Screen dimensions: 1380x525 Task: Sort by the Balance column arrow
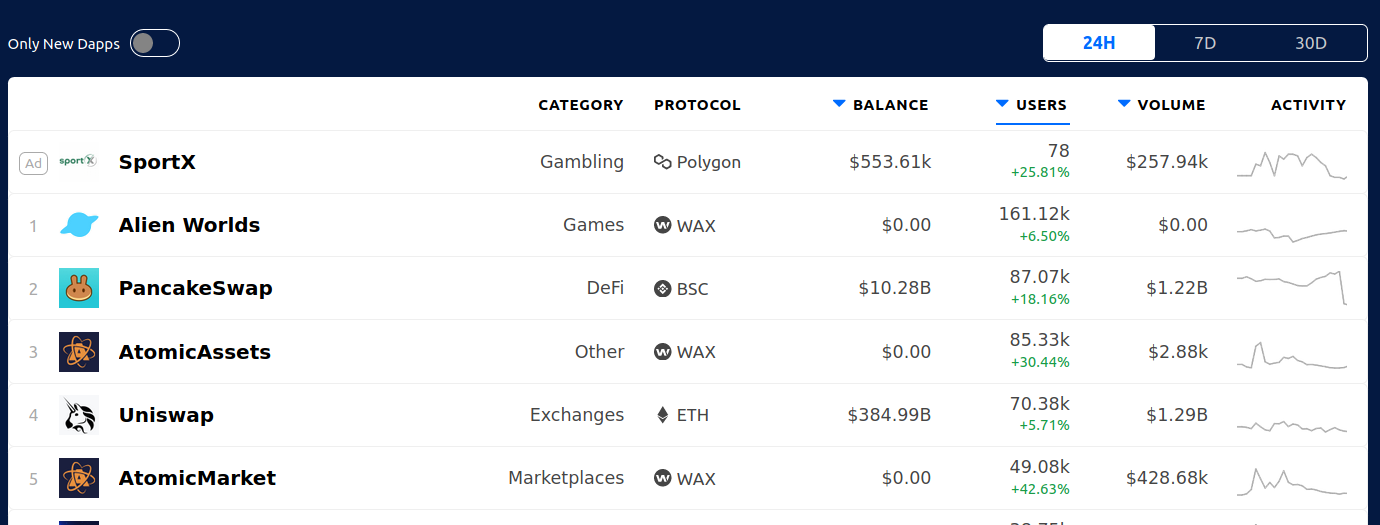[839, 104]
